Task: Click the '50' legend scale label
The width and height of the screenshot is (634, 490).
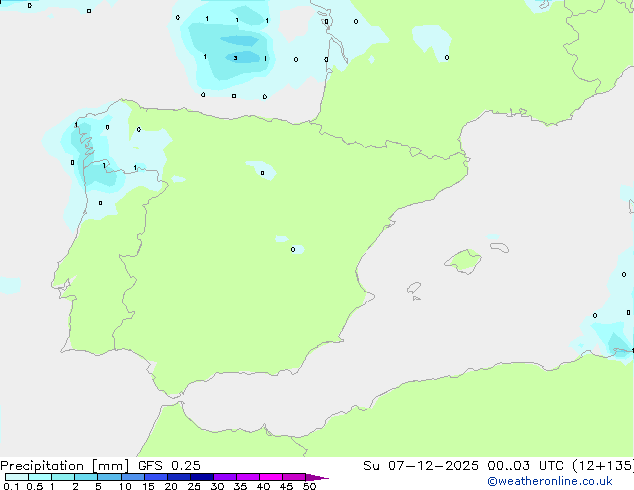Action: pos(309,486)
